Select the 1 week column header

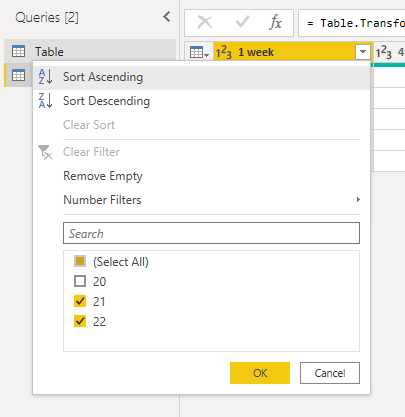click(x=293, y=52)
